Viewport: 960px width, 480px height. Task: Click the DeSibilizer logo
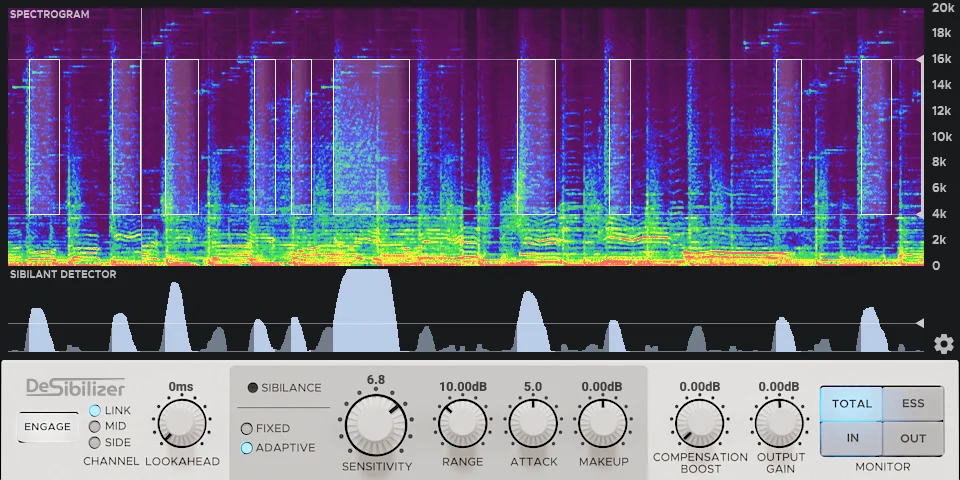[x=75, y=387]
